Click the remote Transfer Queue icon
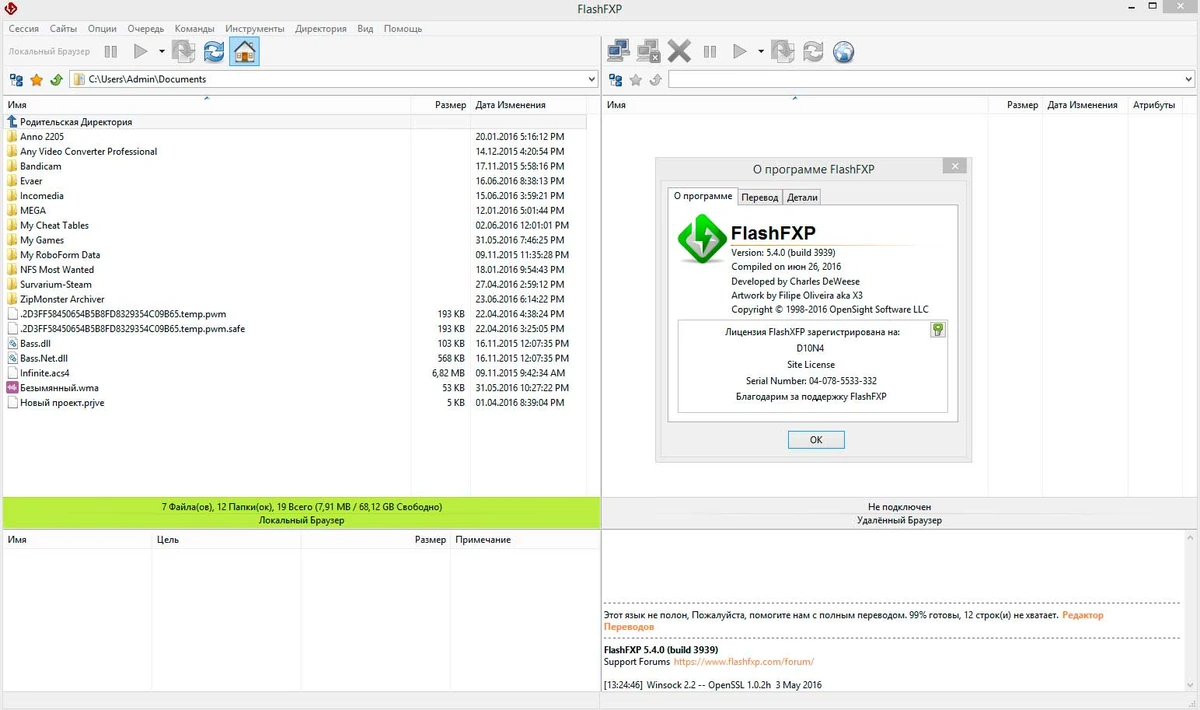The width and height of the screenshot is (1200, 710). (783, 51)
